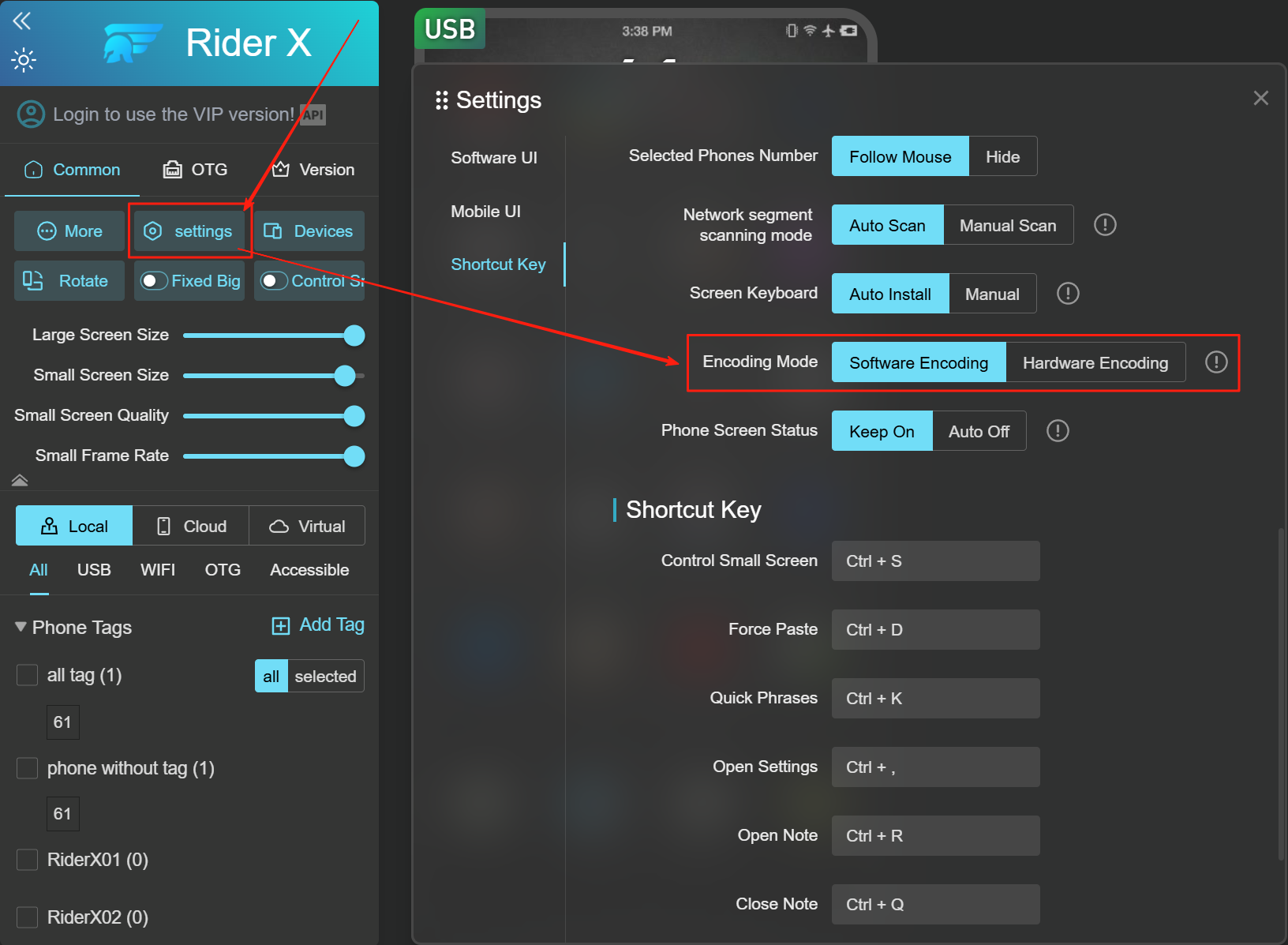Show info for Network segment scanning mode
Viewport: 1288px width, 945px height.
click(1105, 225)
